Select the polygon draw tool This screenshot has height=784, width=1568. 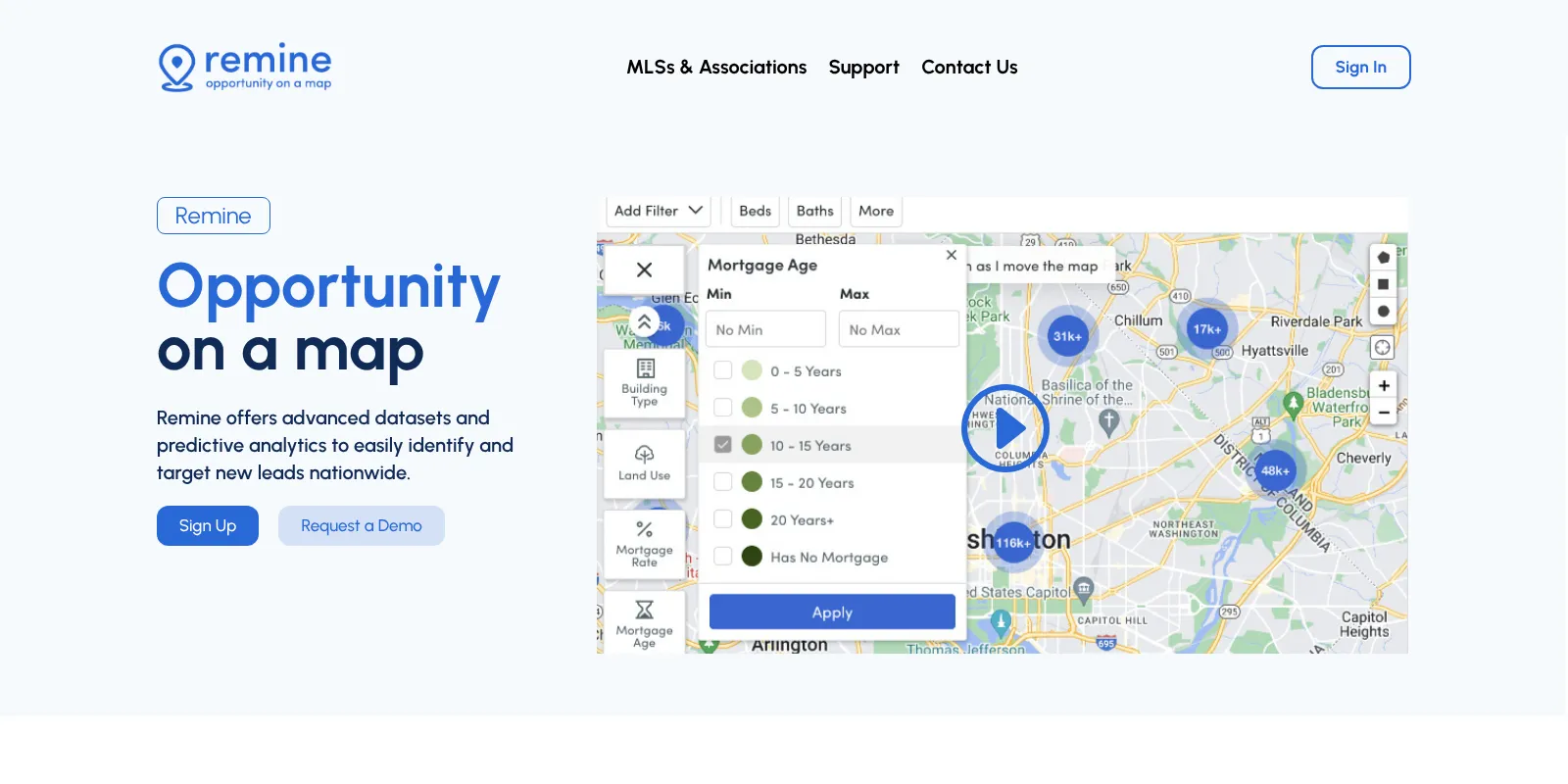pos(1383,258)
